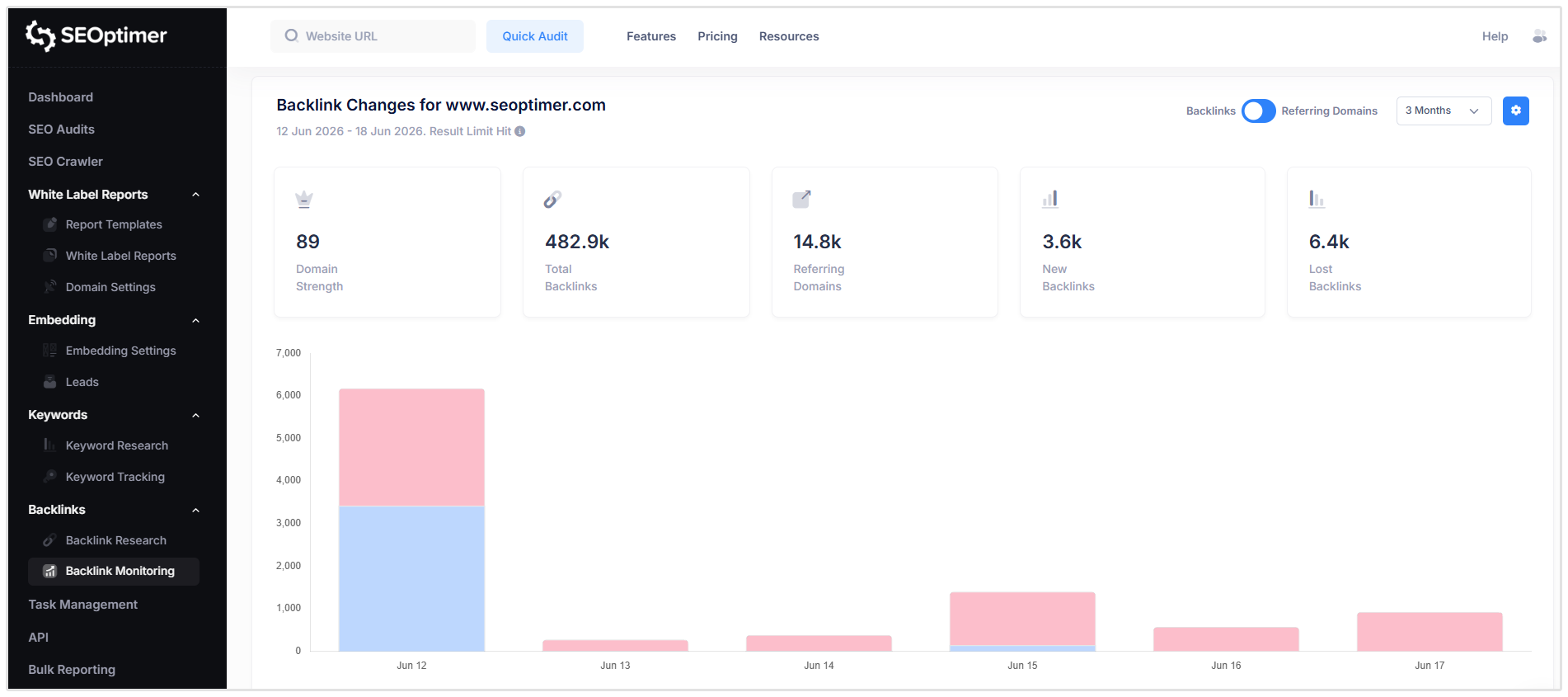
Task: Open the 3 Months period dropdown
Action: [x=1444, y=111]
